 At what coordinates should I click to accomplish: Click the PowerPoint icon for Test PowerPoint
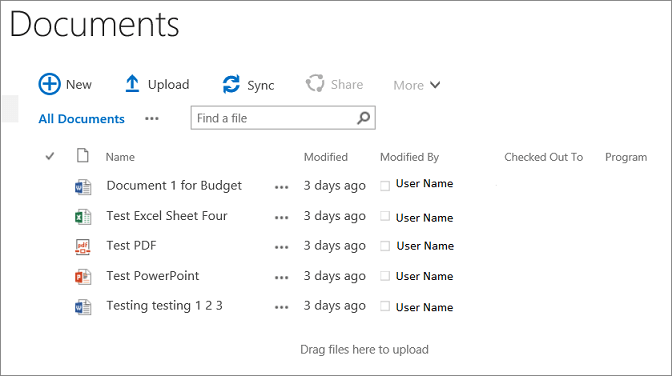[x=83, y=277]
